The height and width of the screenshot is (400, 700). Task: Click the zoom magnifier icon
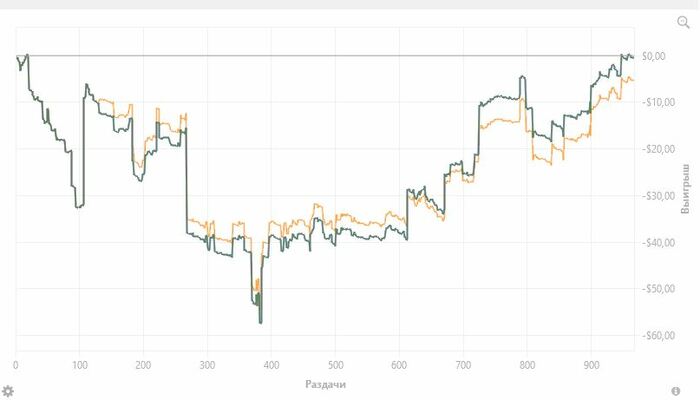pos(683,22)
